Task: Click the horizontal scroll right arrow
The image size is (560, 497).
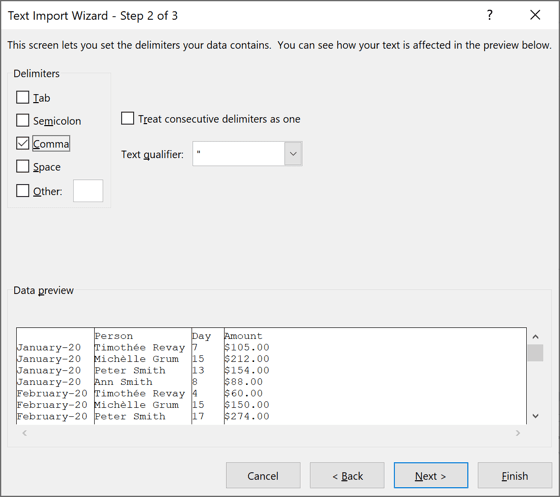Action: 518,433
